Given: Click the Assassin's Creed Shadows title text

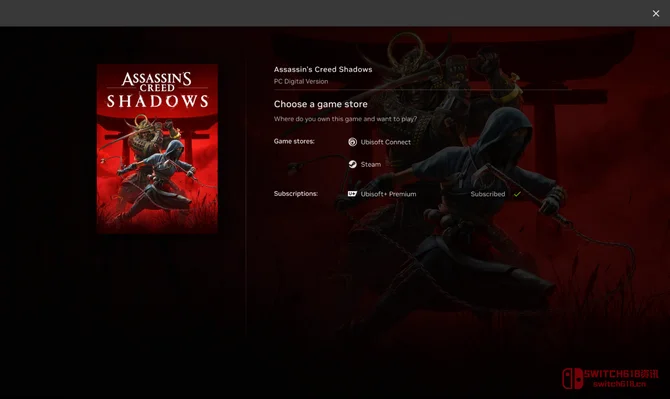Looking at the screenshot, I should coord(323,69).
